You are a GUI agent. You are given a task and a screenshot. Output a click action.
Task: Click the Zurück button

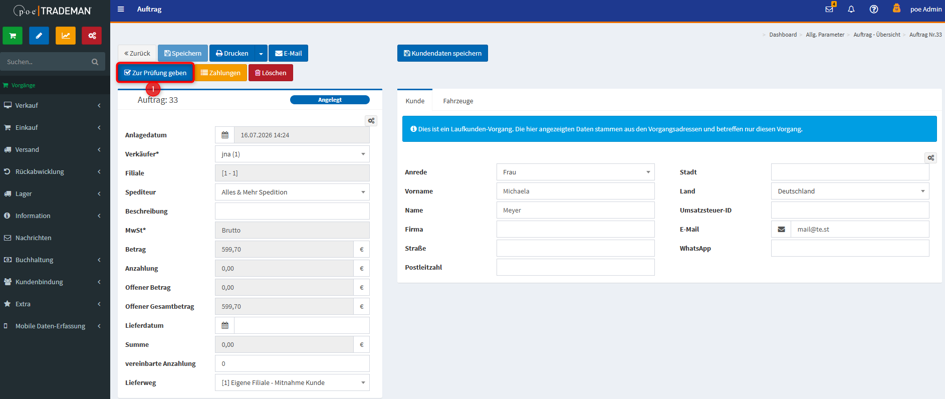click(x=137, y=53)
